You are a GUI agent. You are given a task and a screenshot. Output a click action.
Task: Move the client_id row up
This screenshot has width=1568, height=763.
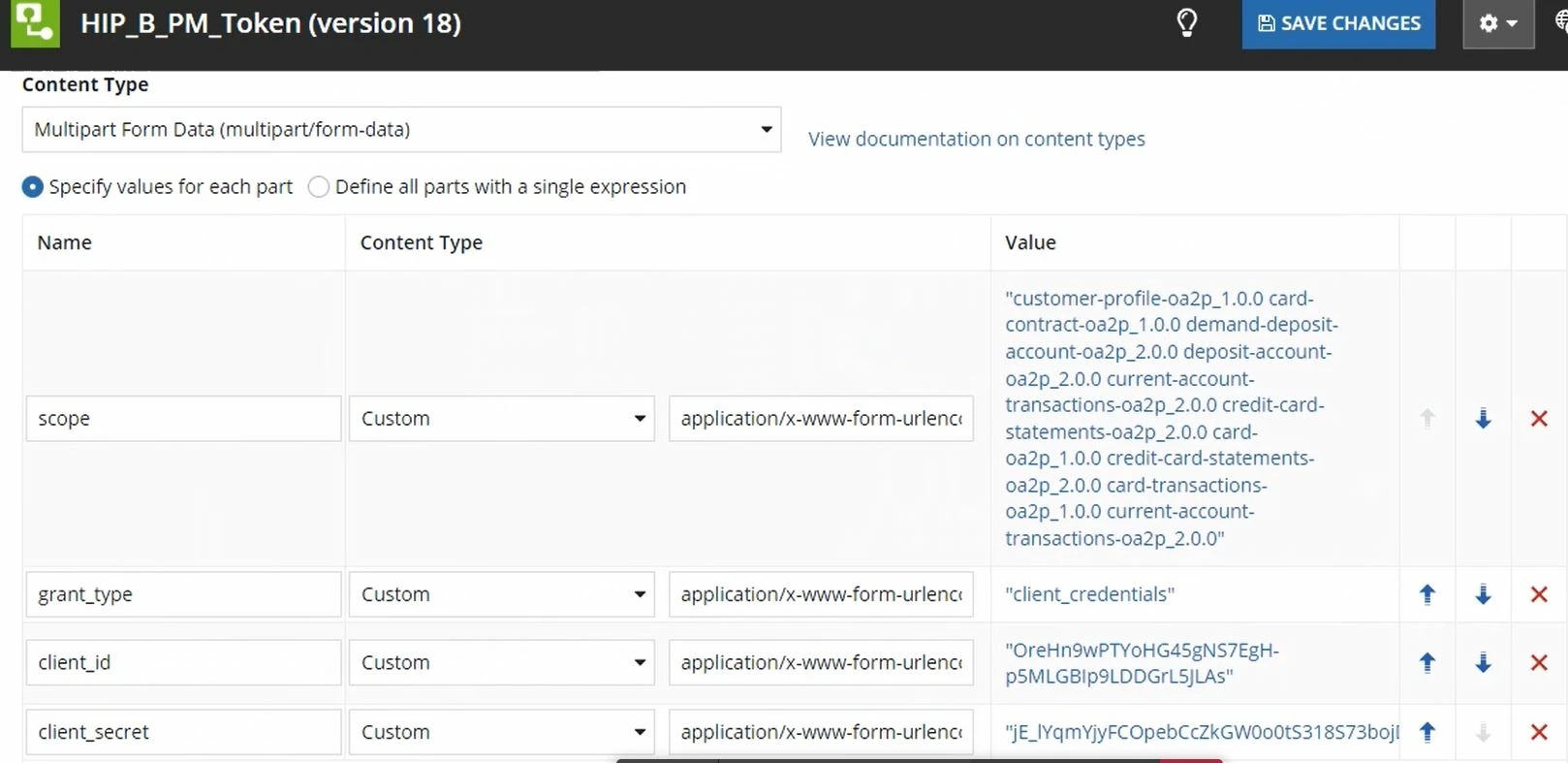tap(1427, 662)
